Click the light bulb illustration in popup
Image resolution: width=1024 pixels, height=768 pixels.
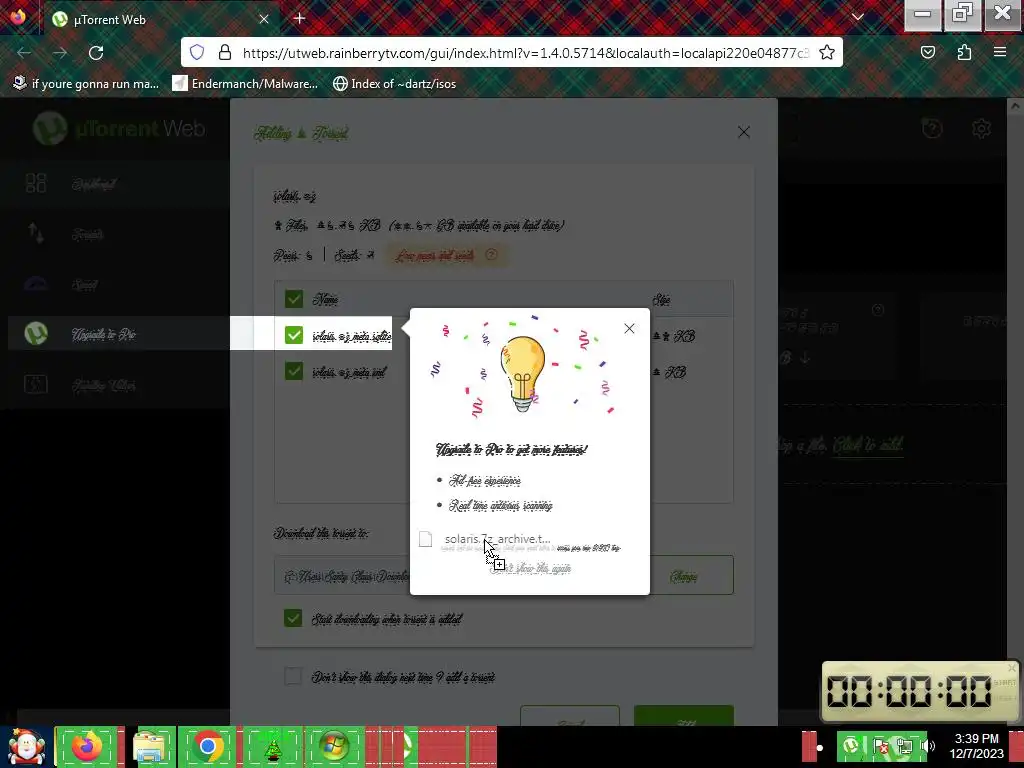522,373
